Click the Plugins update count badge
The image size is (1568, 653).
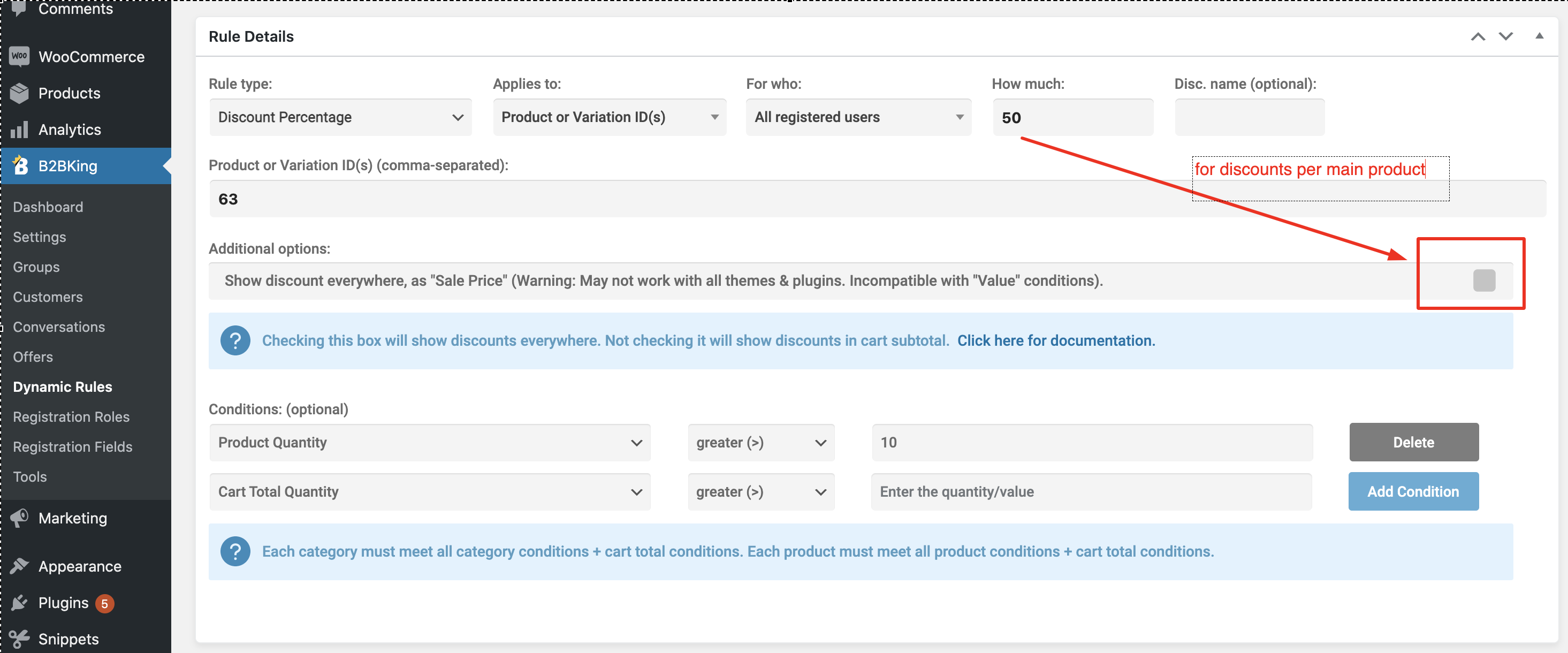[105, 603]
